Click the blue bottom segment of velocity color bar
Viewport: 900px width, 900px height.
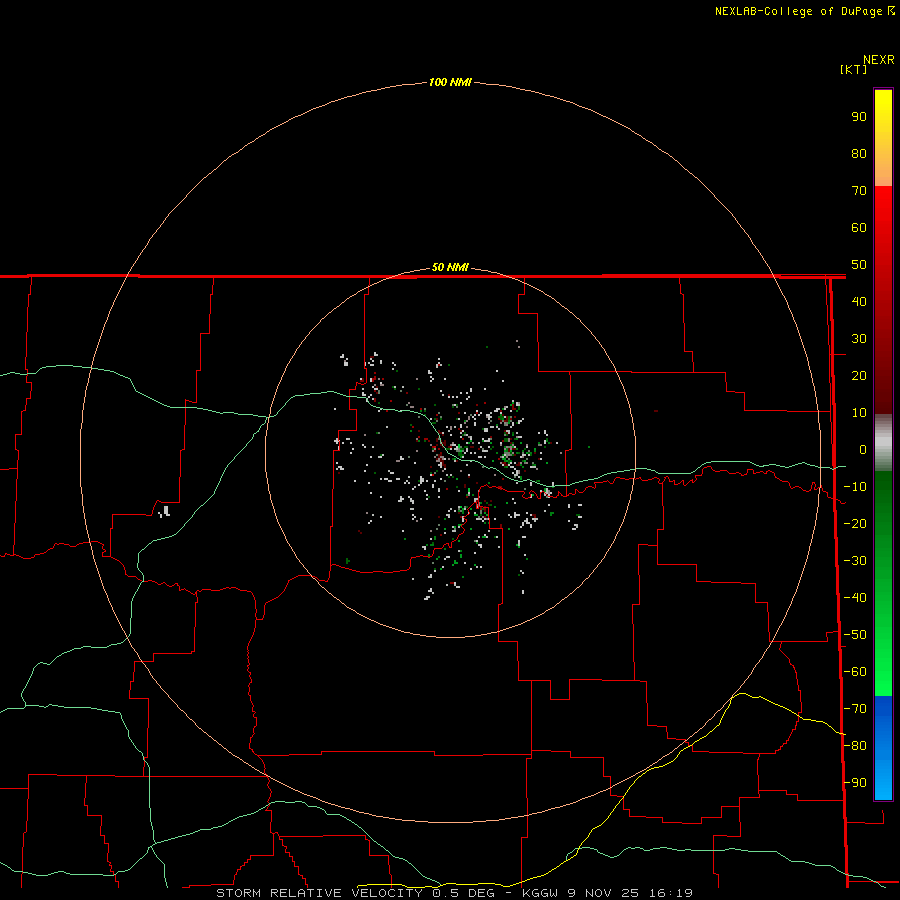tap(883, 748)
